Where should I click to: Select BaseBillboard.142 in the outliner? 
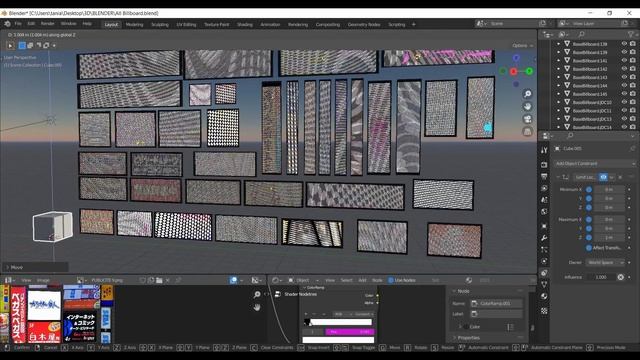590,69
